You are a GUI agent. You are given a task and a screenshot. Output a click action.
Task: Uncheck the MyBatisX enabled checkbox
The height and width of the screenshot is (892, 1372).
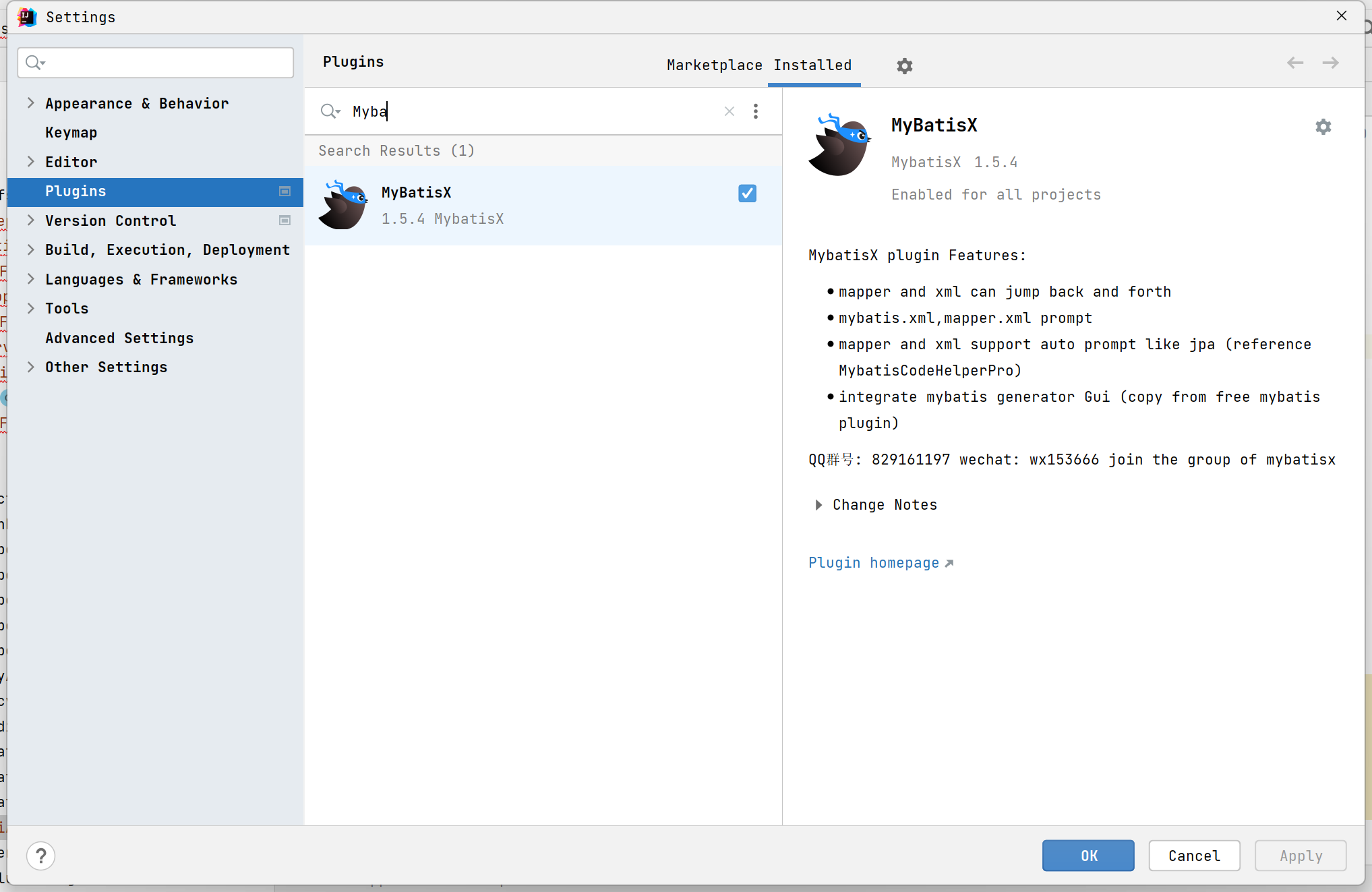pos(747,194)
